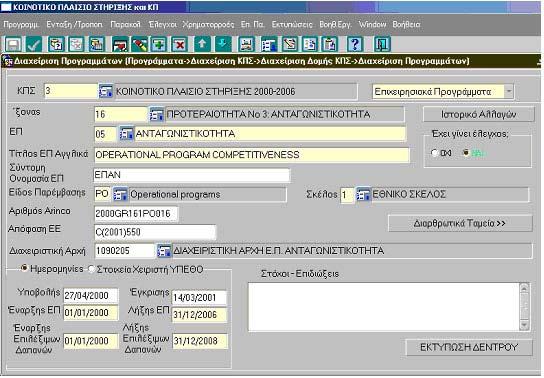544x378 pixels.
Task: Click Λήξης Επιλέξιμων Δαπανών date 31/12/2008
Action: [200, 341]
